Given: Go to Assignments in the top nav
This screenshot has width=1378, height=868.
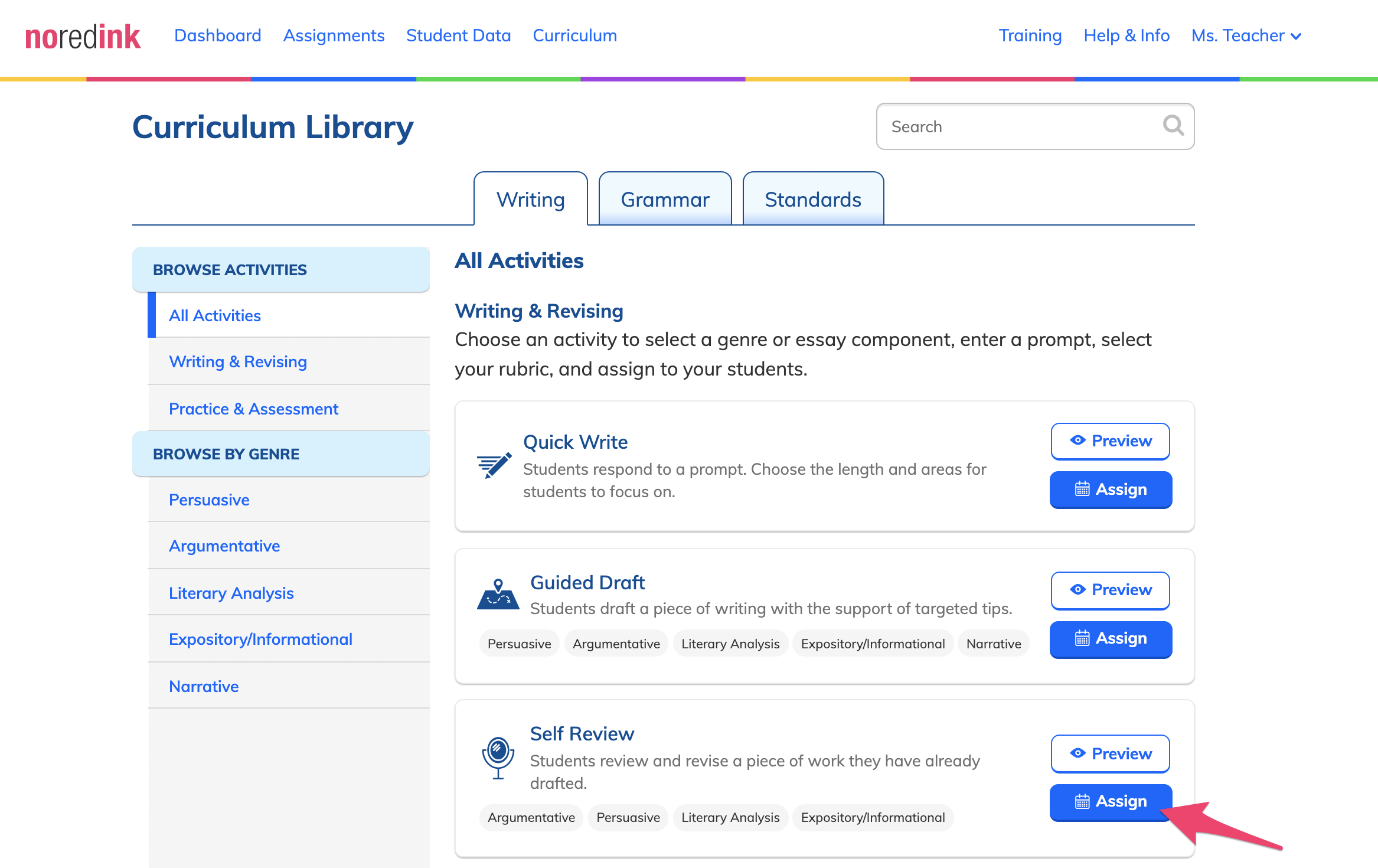Looking at the screenshot, I should 334,35.
